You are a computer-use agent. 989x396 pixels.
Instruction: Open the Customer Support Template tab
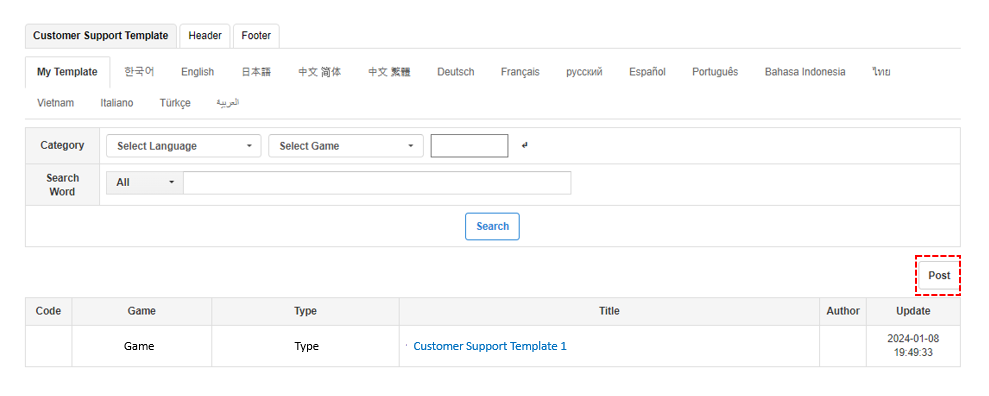point(101,36)
